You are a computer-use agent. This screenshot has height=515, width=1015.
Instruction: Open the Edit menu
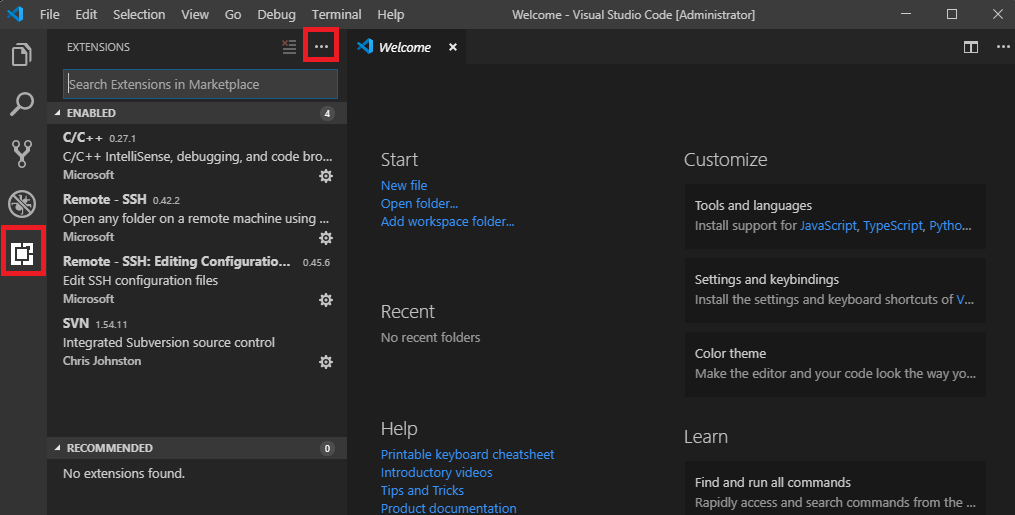tap(85, 14)
